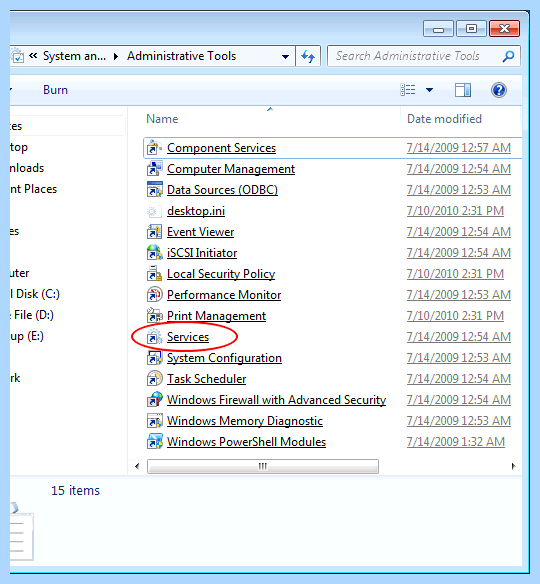Image resolution: width=540 pixels, height=584 pixels.
Task: Open the System Configuration link
Action: [x=224, y=358]
